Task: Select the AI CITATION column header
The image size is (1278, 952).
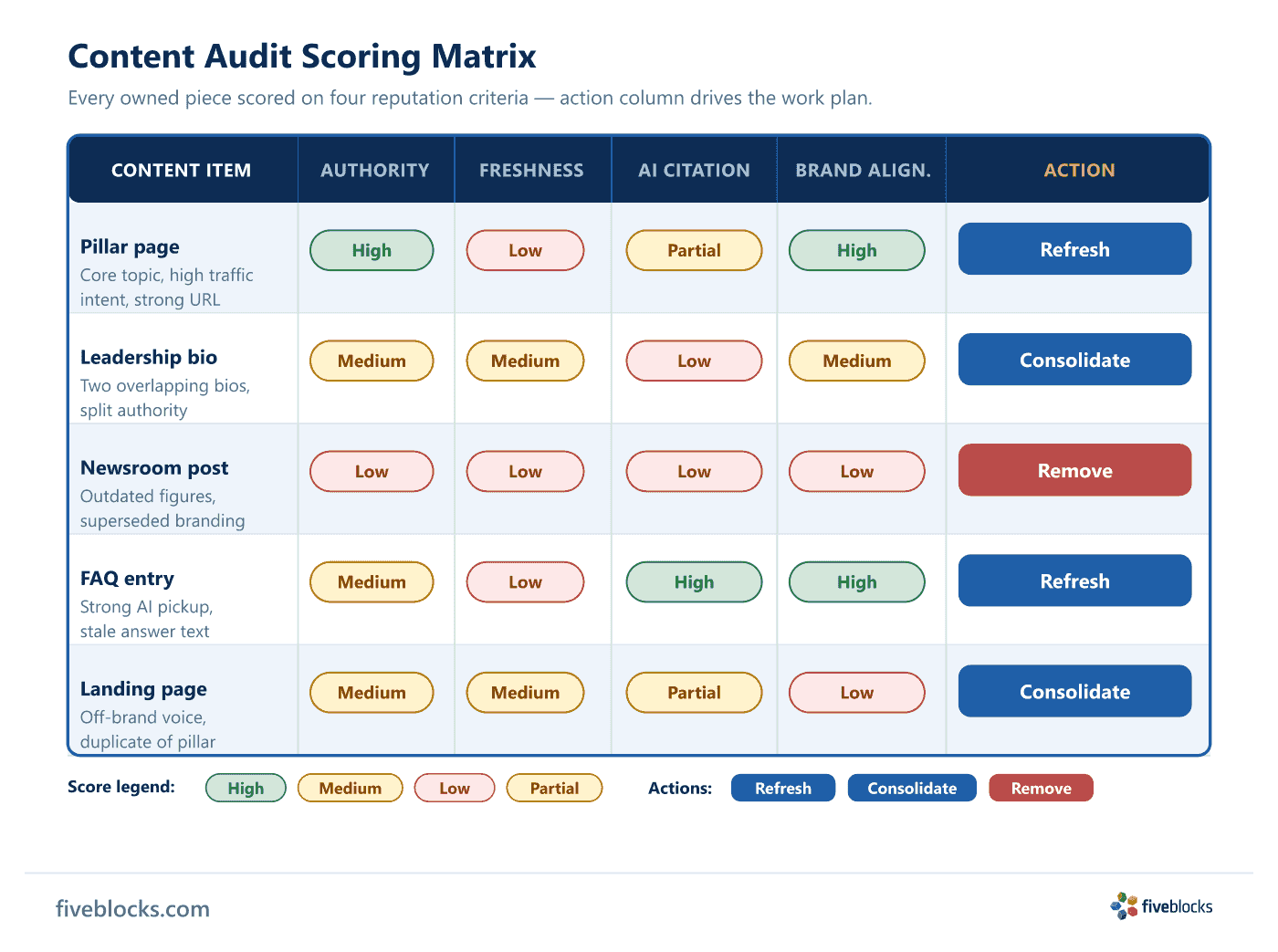Action: 694,170
